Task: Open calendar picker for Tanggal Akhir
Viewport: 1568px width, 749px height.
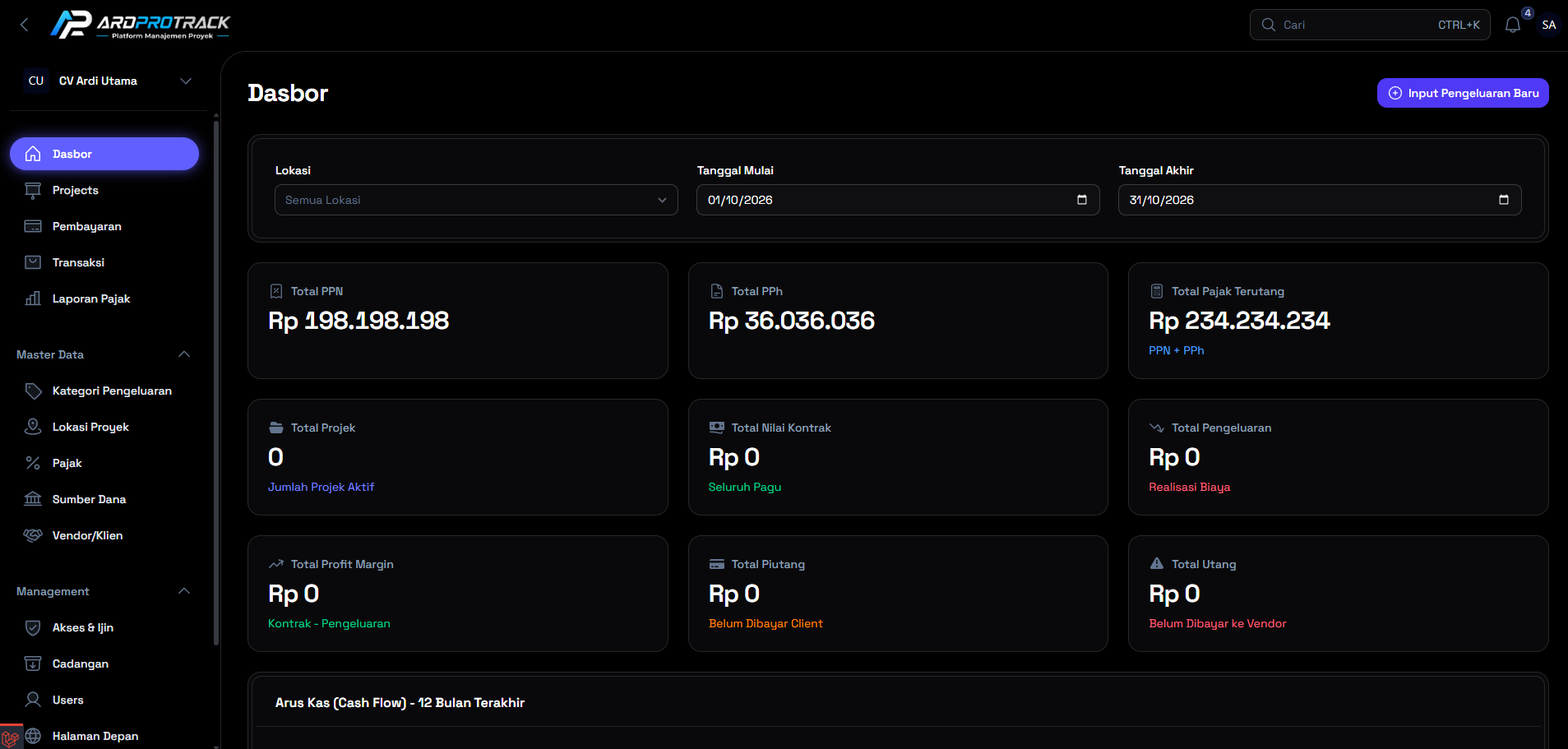Action: pyautogui.click(x=1504, y=200)
